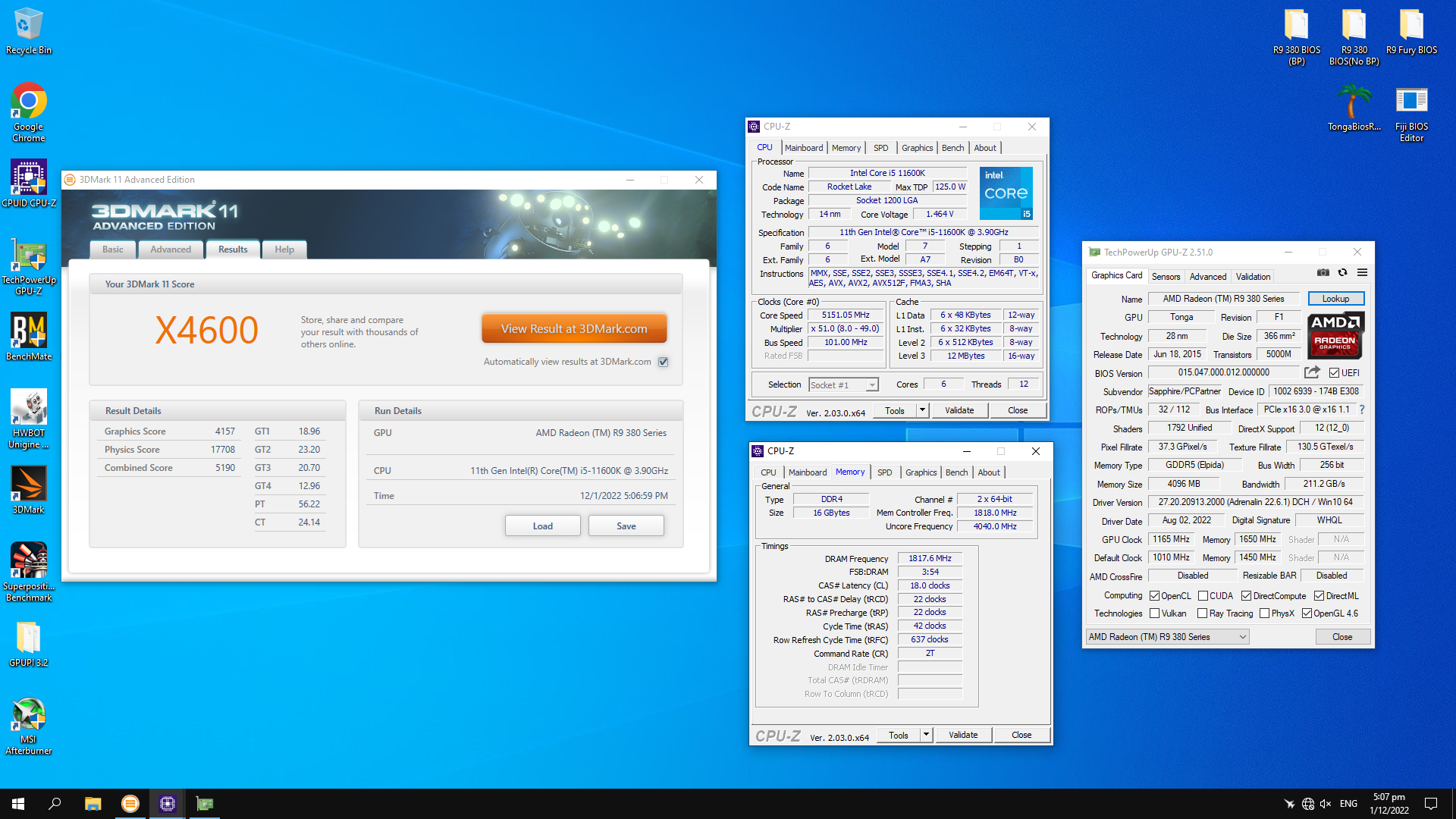
Task: Click View Result at 3DMark.com button
Action: click(x=574, y=329)
